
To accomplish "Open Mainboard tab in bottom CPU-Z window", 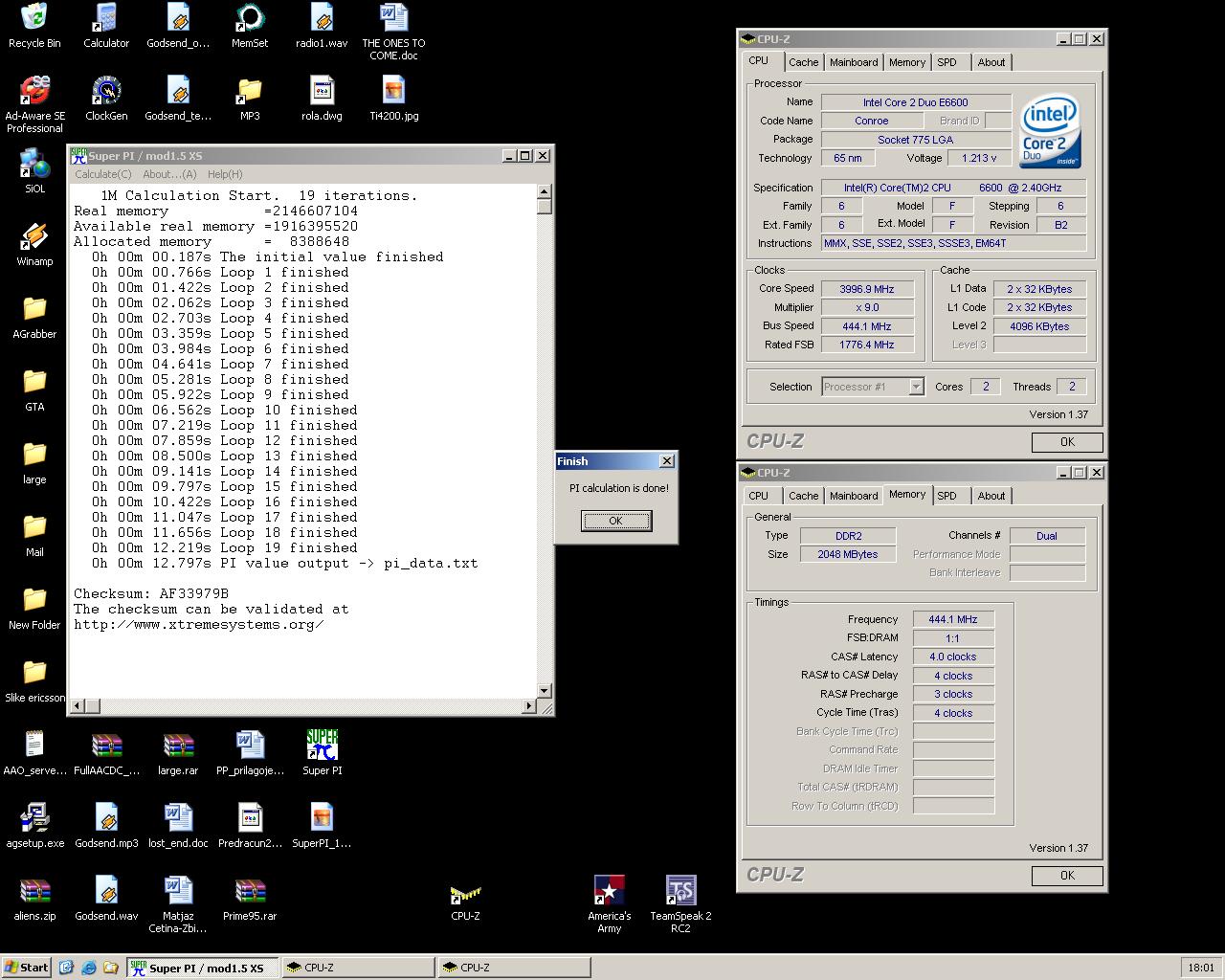I will 854,496.
